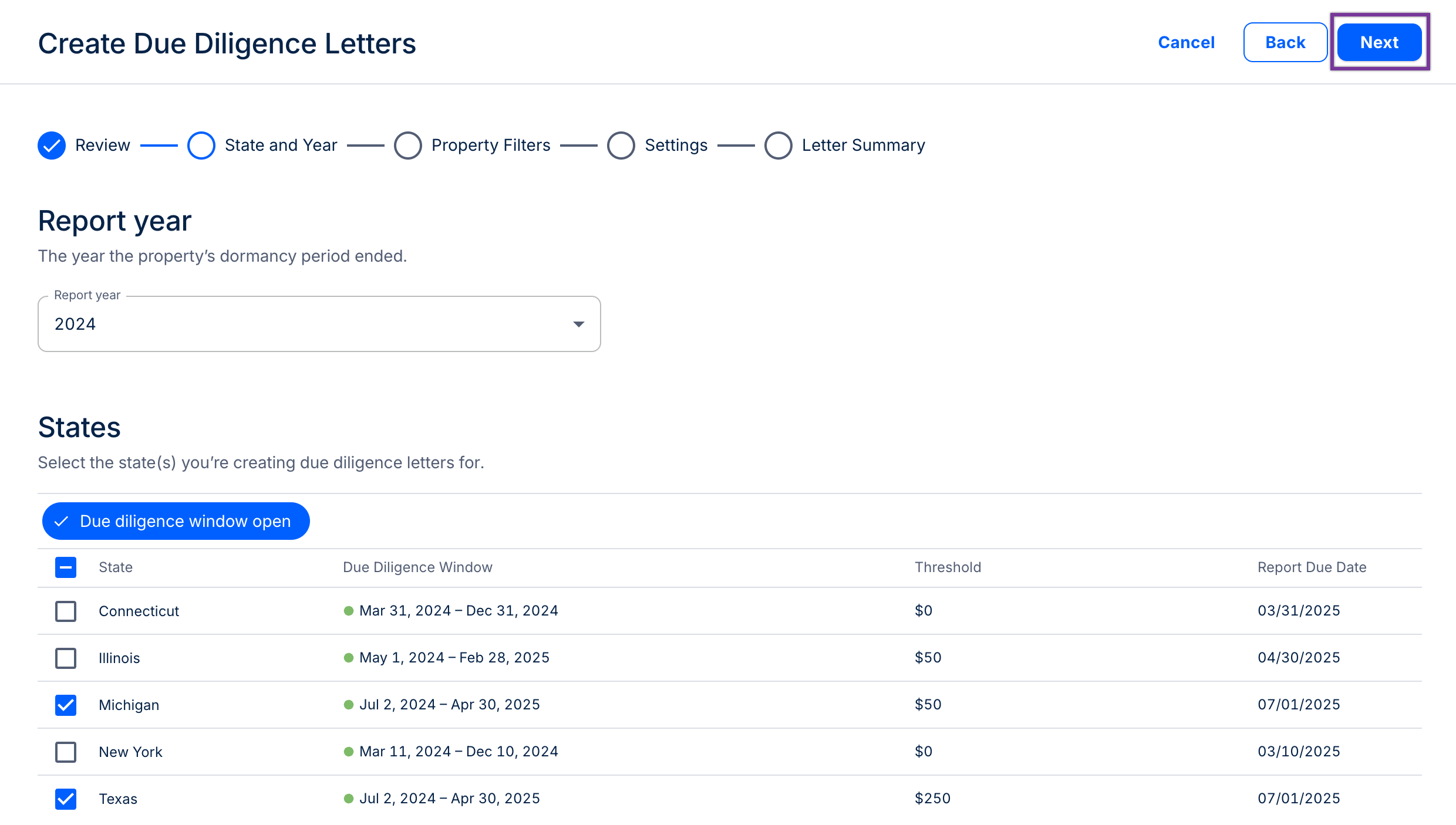
Task: Click the dropdown arrow in Report year
Action: (x=578, y=324)
